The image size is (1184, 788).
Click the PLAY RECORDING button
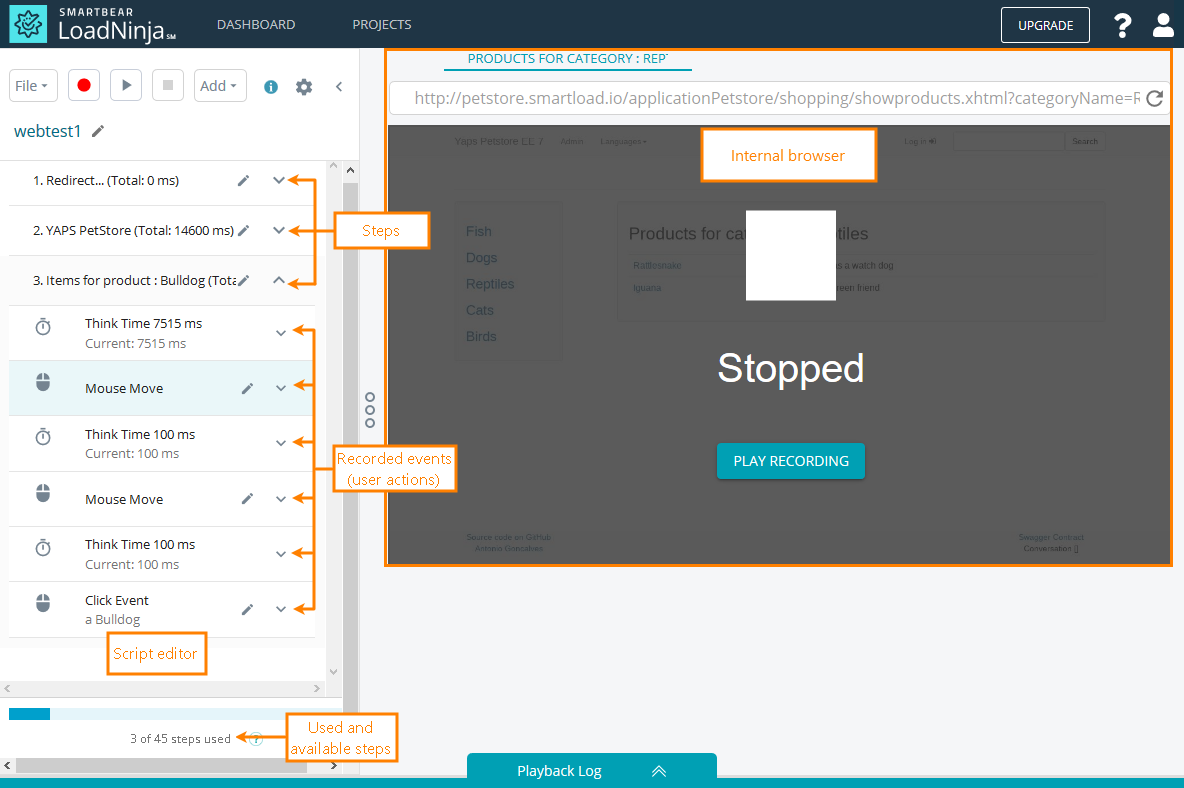790,461
